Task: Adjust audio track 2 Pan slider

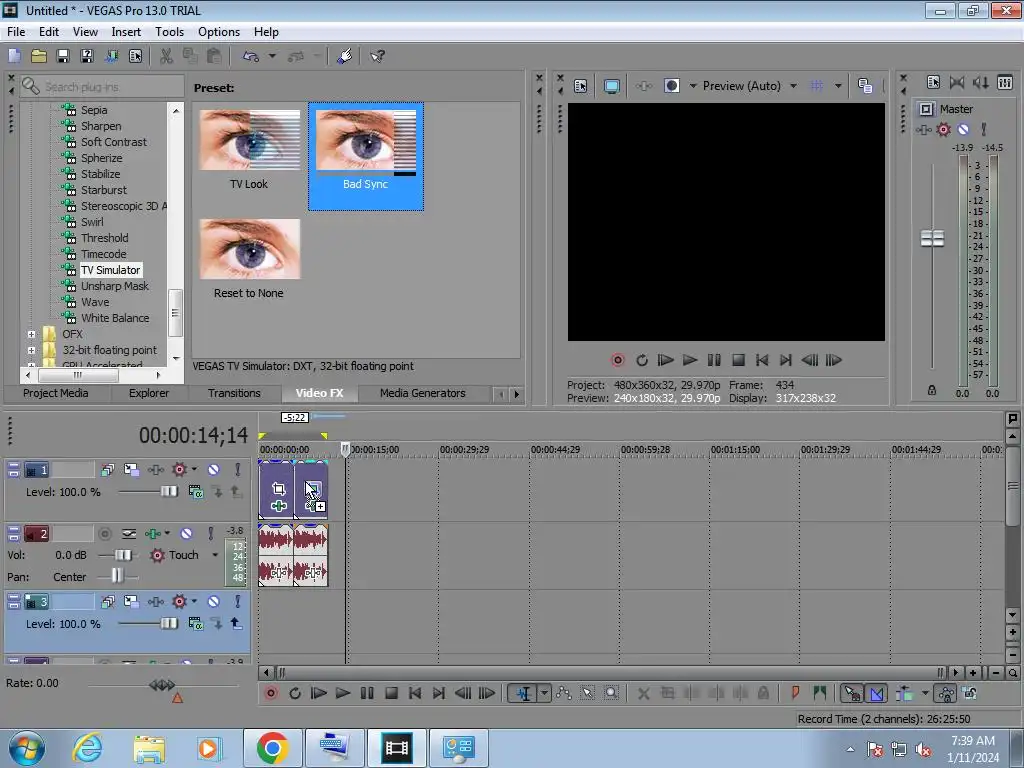Action: coord(117,576)
